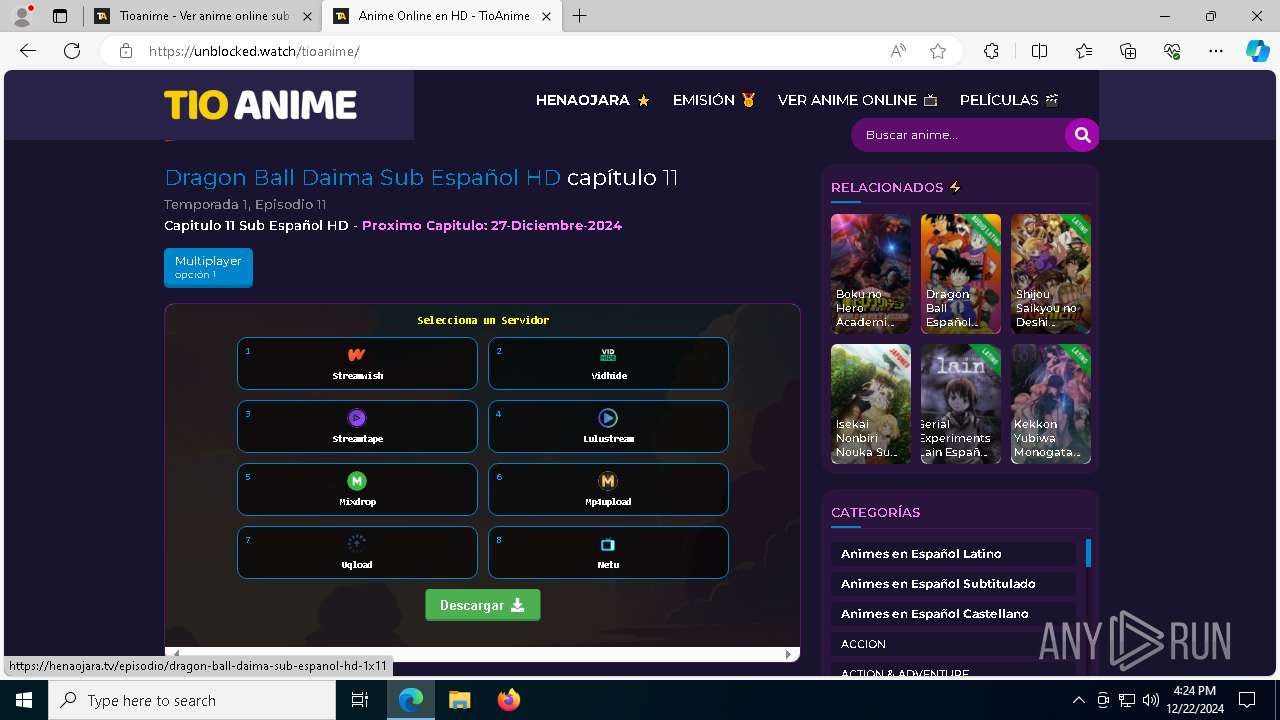Open the Dragon Ball Daima title link
The width and height of the screenshot is (1280, 720).
(x=362, y=178)
